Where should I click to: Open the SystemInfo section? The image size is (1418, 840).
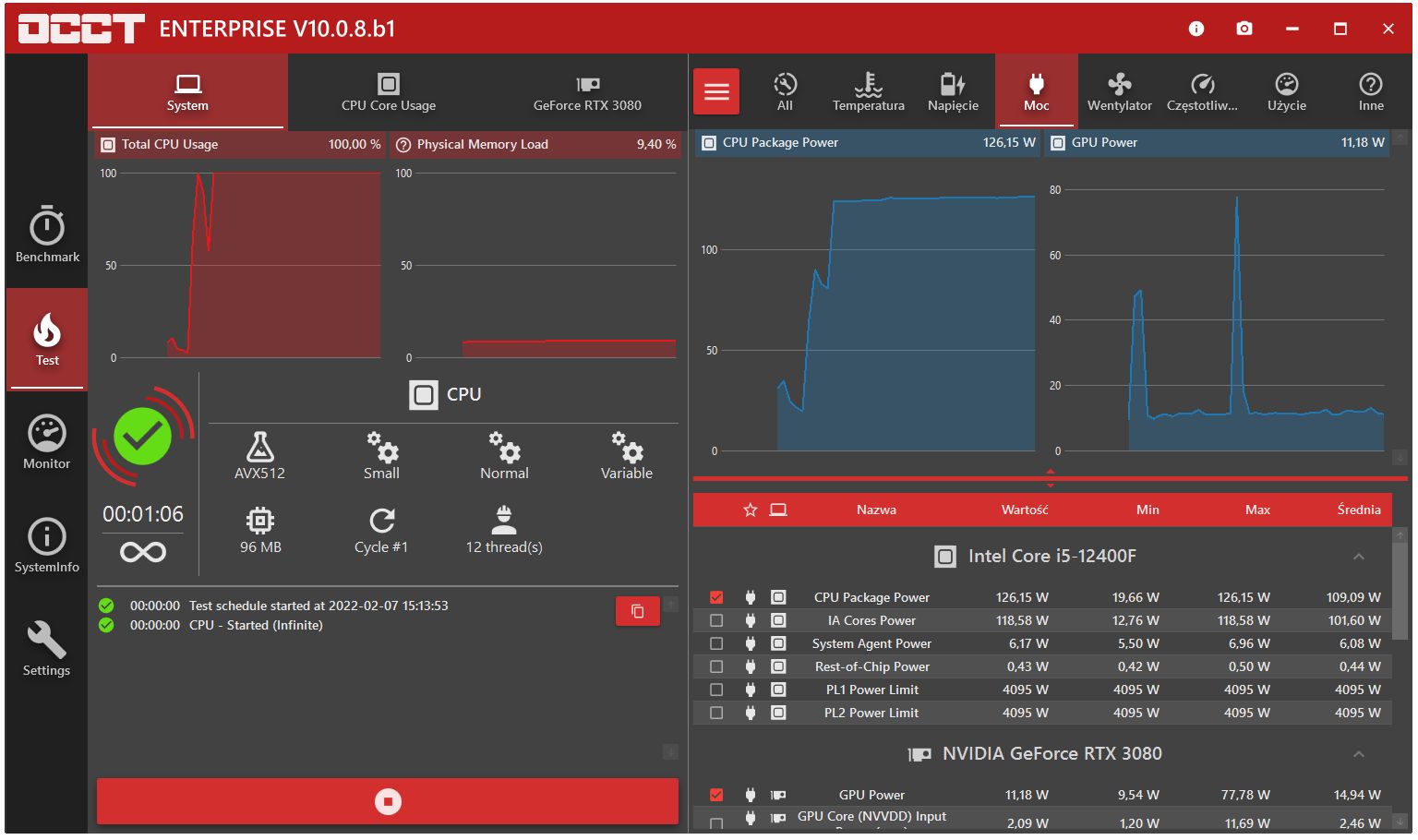coord(47,546)
